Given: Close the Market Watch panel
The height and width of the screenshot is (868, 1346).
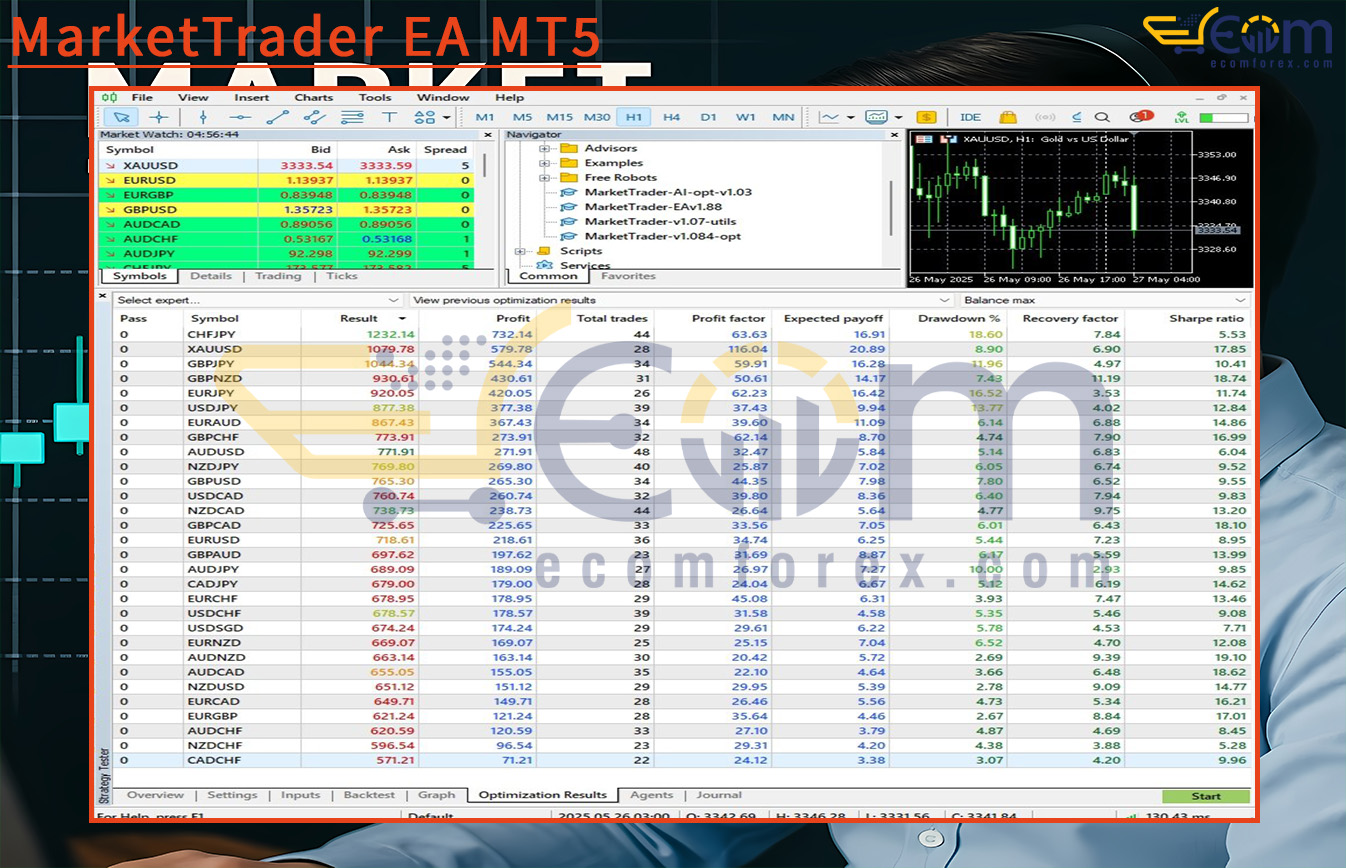Looking at the screenshot, I should [x=488, y=134].
